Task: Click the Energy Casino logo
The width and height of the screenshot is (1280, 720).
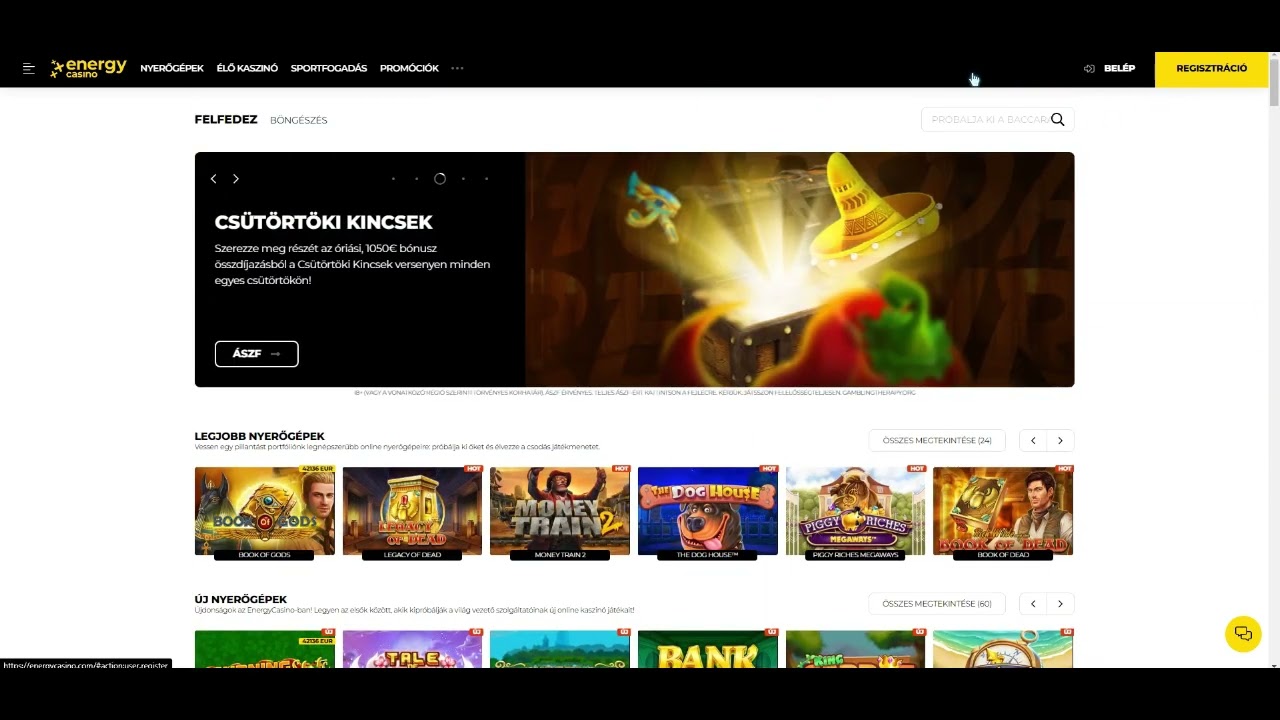Action: [89, 68]
